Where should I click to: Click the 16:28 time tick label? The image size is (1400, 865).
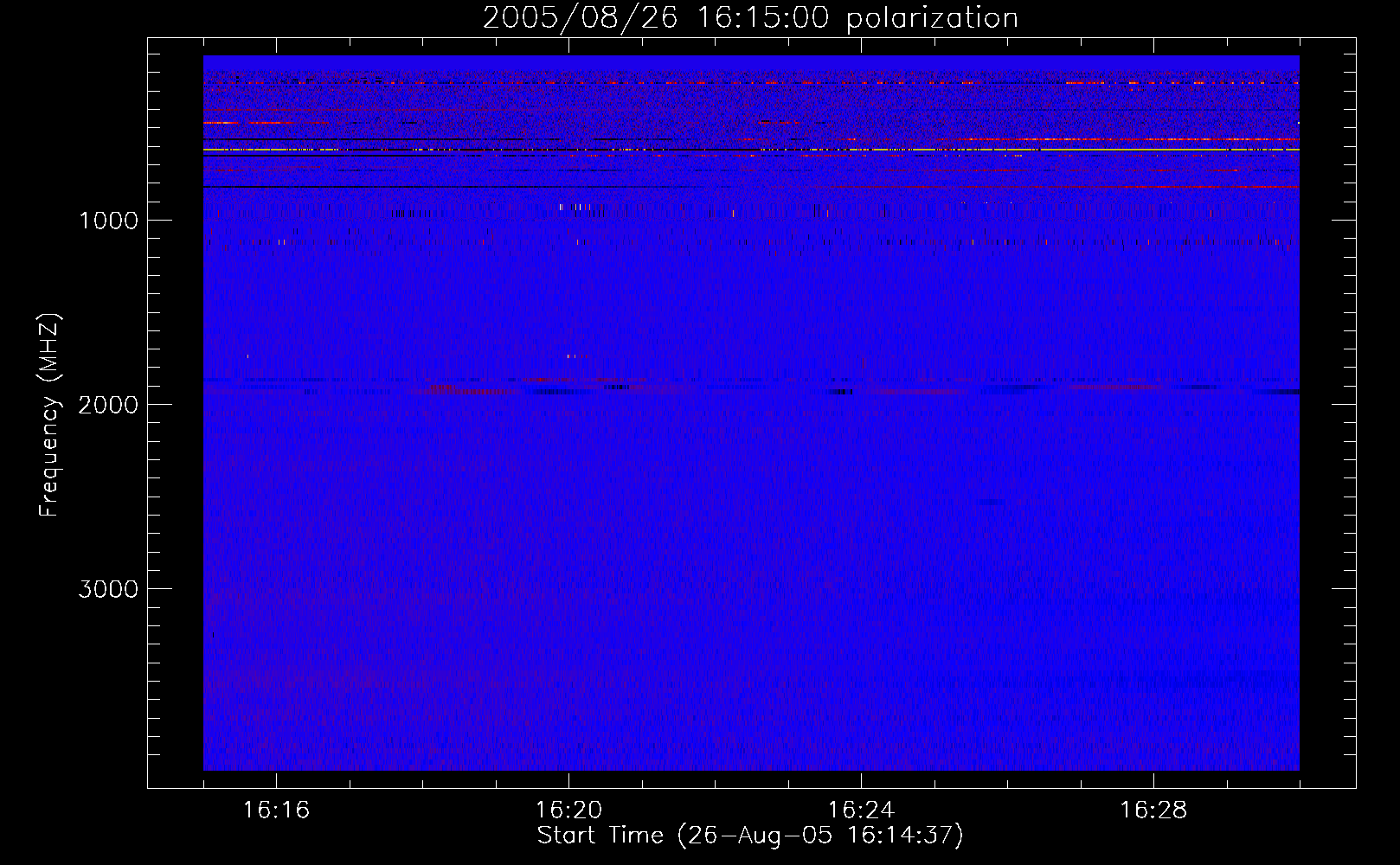(x=1153, y=811)
